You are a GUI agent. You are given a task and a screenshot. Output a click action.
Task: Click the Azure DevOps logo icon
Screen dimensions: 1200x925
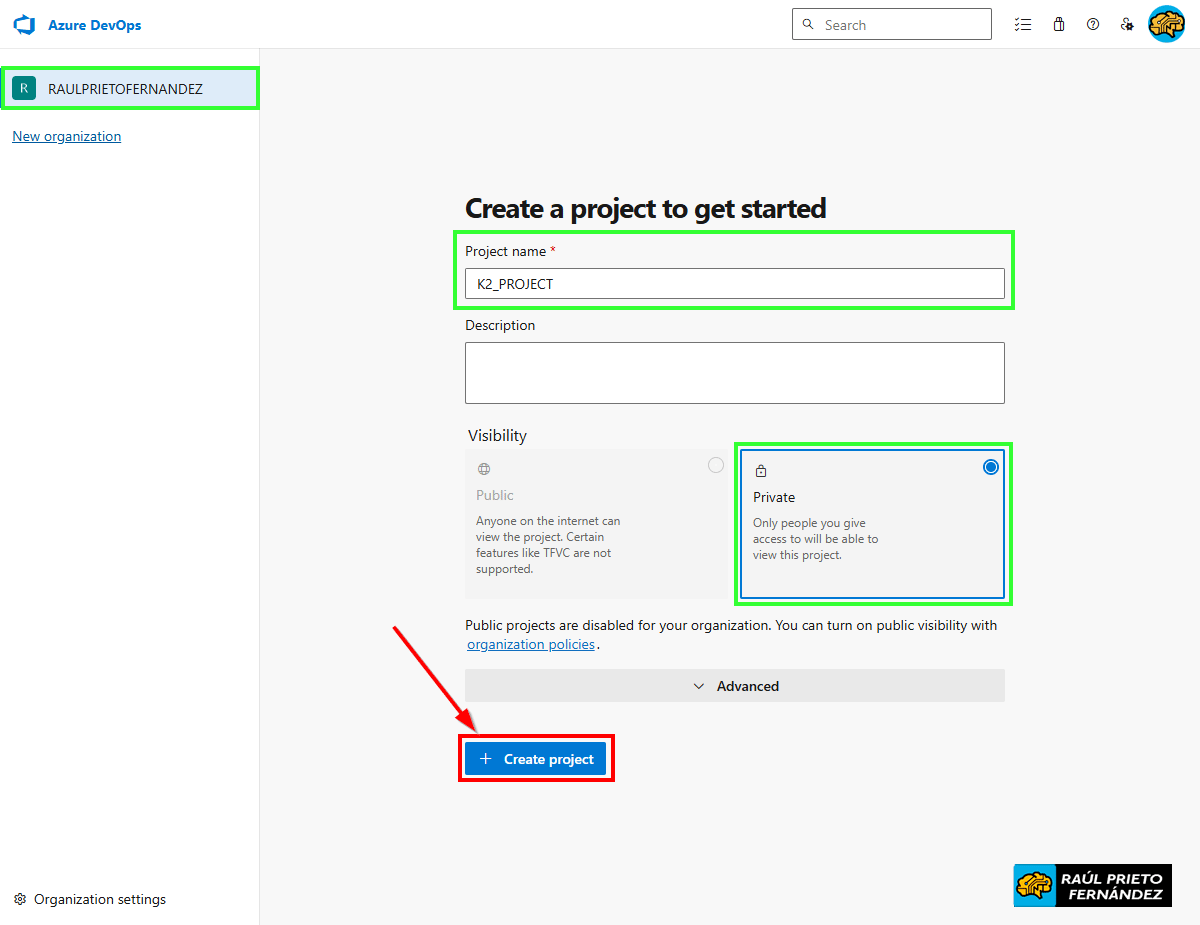pos(24,25)
